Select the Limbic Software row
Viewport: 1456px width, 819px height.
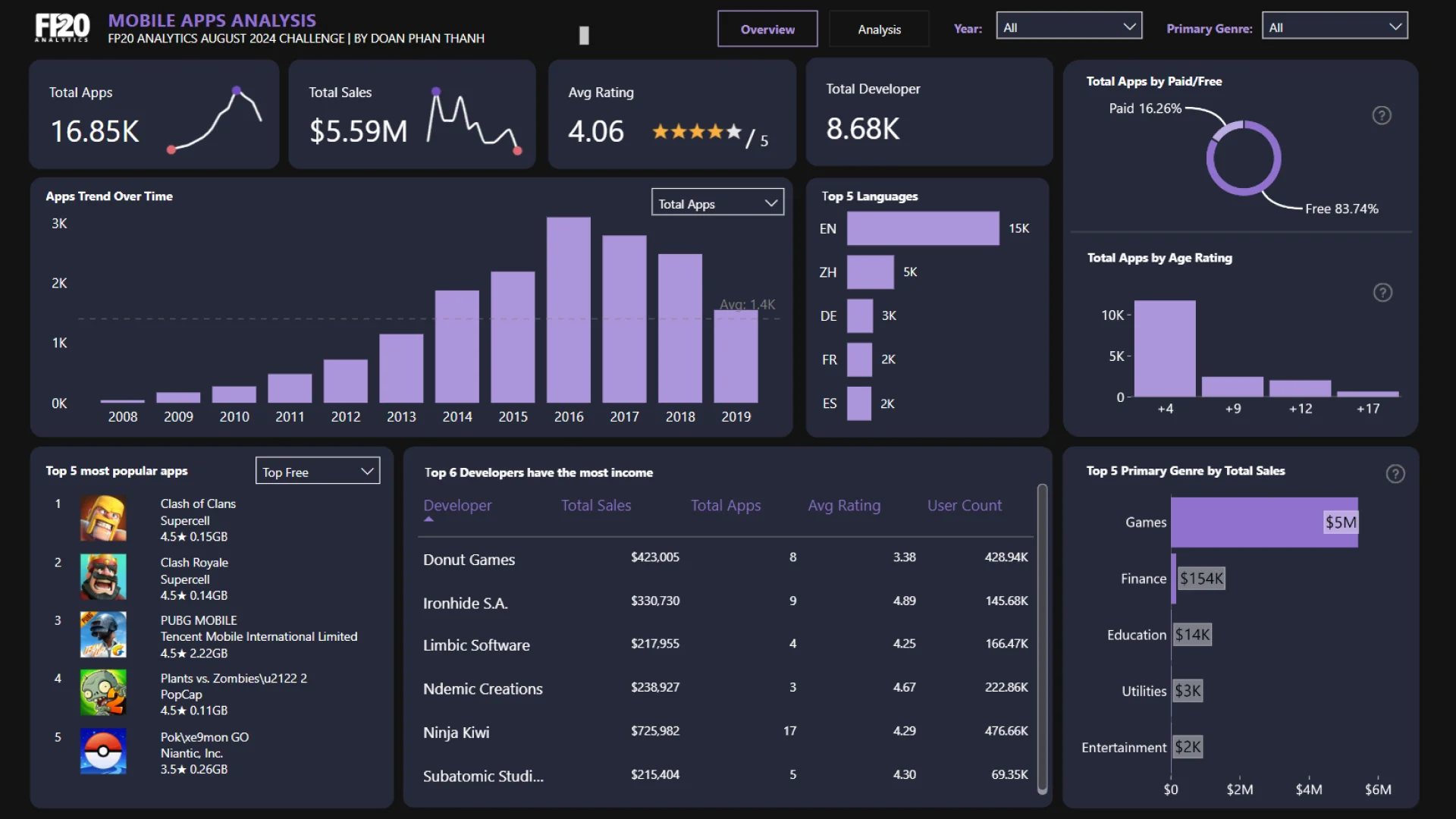pyautogui.click(x=726, y=645)
